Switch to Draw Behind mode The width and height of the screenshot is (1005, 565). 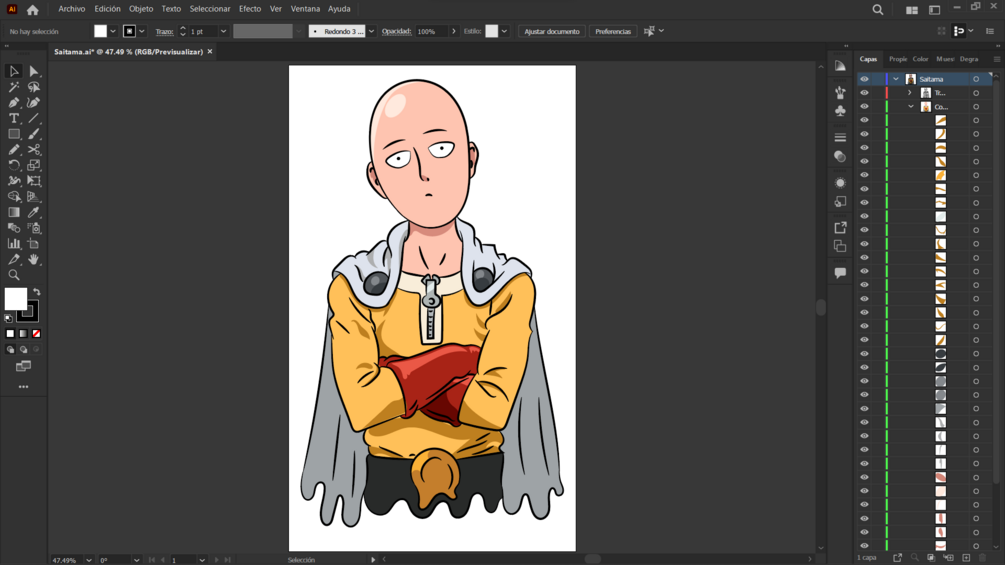[x=24, y=350]
